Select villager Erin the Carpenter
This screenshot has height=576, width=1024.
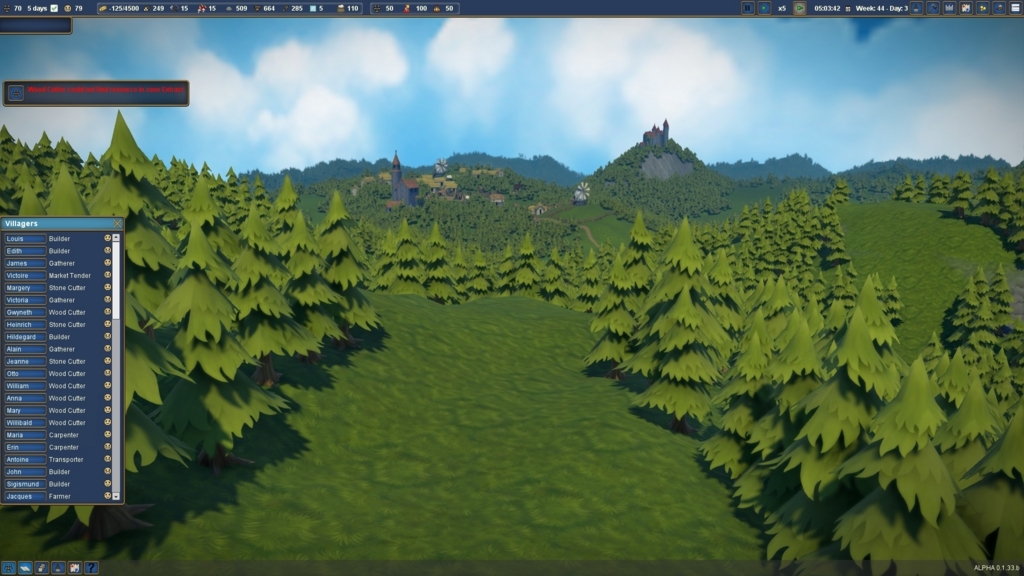25,447
